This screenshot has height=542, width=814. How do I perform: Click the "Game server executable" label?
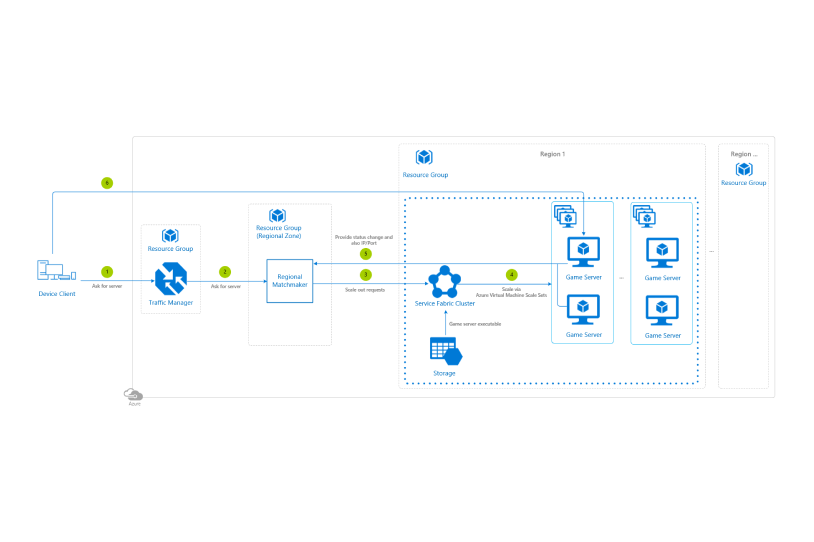pyautogui.click(x=474, y=325)
